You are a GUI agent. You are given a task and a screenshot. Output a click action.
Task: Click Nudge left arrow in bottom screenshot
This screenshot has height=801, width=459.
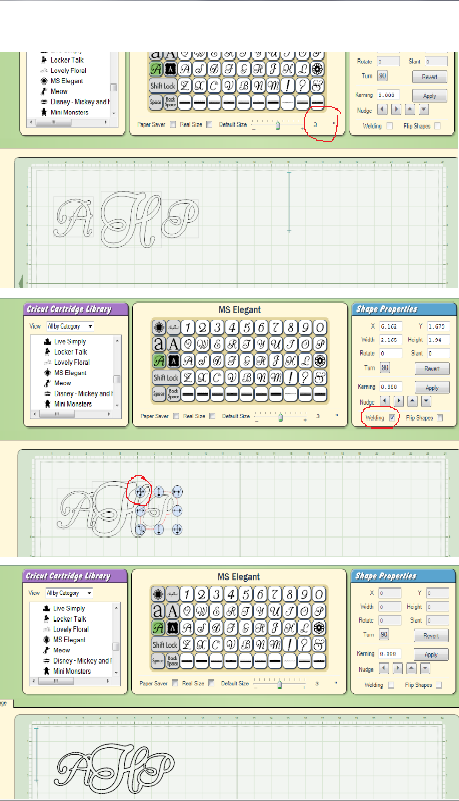coord(384,668)
